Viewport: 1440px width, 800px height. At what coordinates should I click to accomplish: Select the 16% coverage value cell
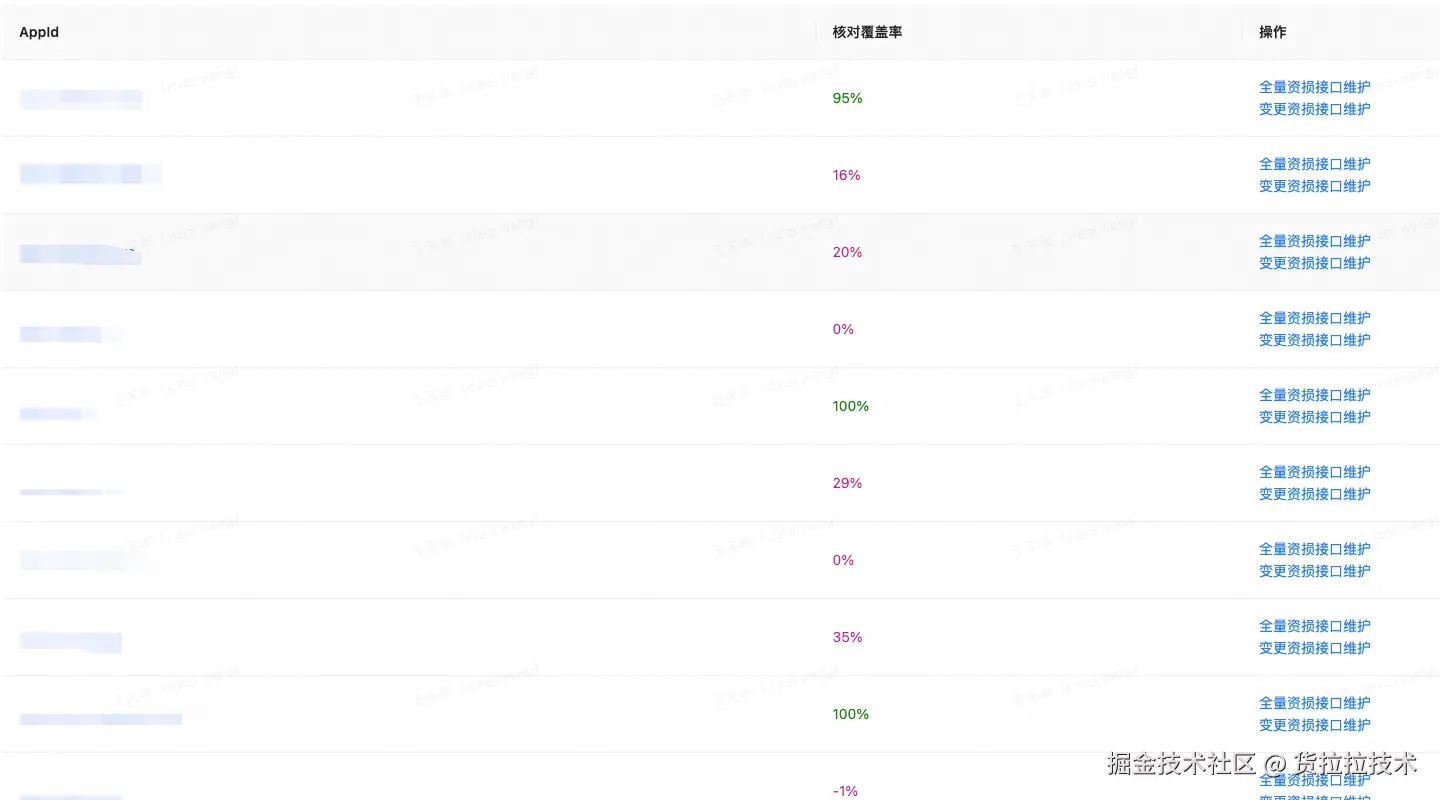[846, 175]
